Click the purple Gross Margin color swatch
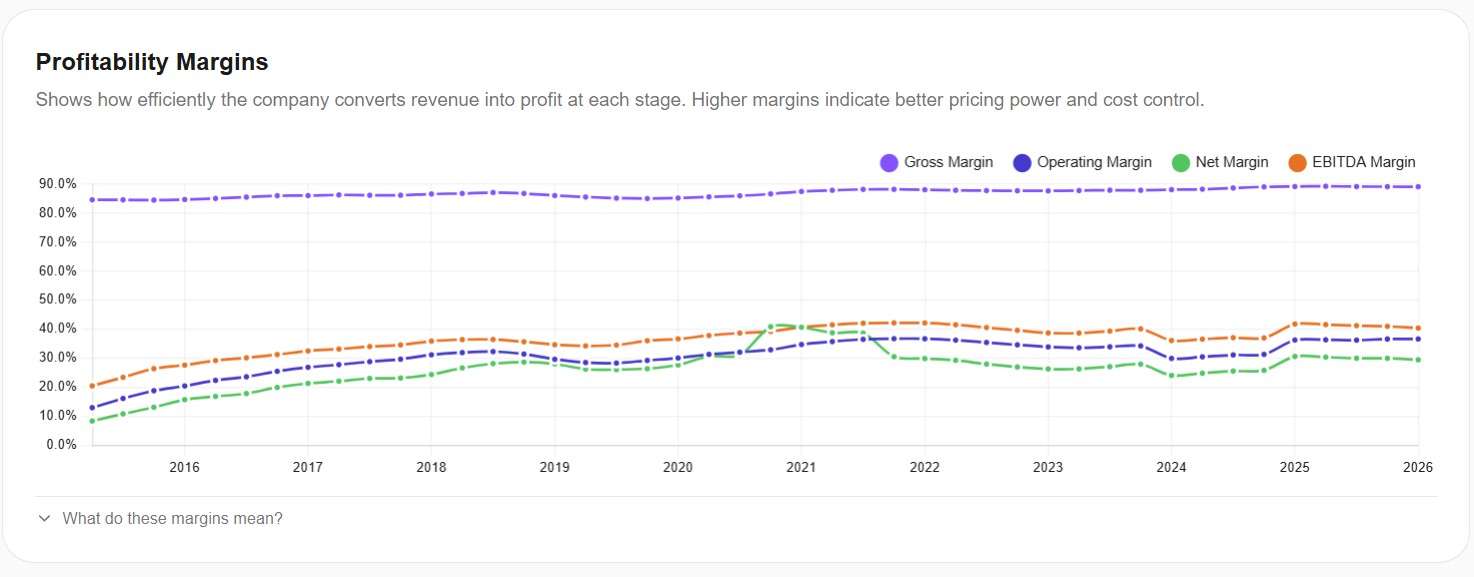 (x=888, y=162)
